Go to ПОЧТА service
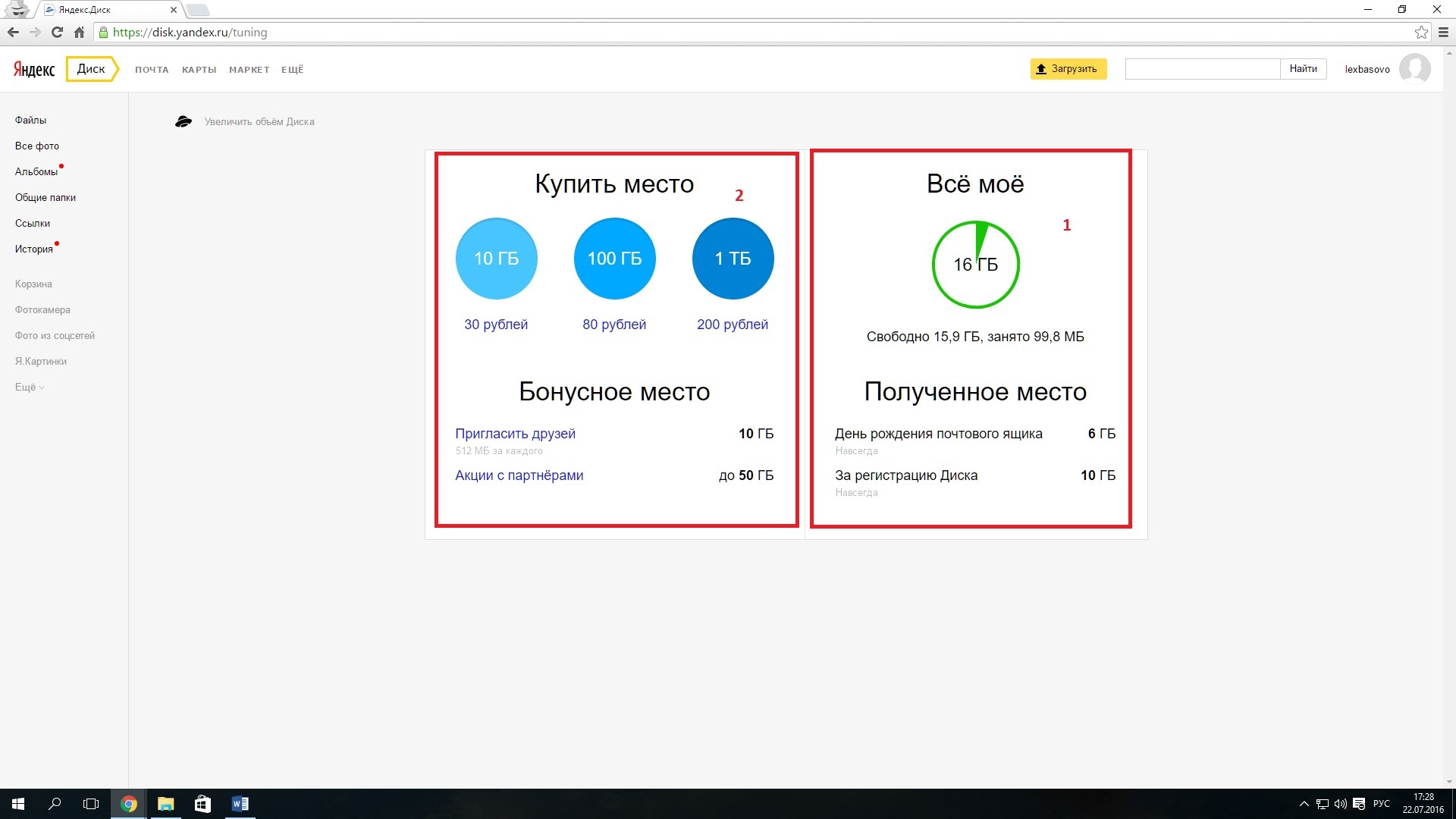This screenshot has width=1456, height=819. pos(152,70)
